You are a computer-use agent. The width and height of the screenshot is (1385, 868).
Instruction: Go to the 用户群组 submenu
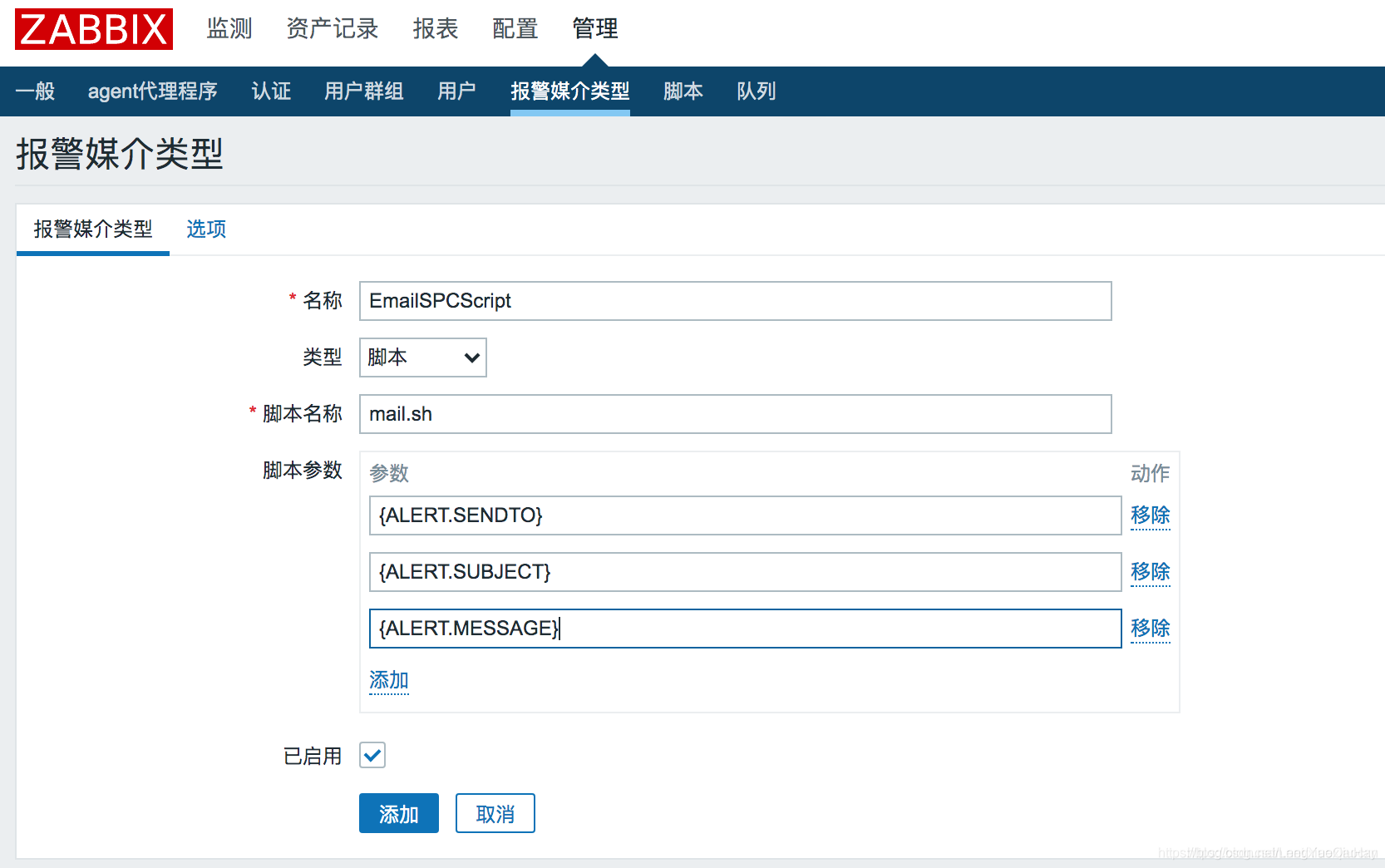point(364,91)
